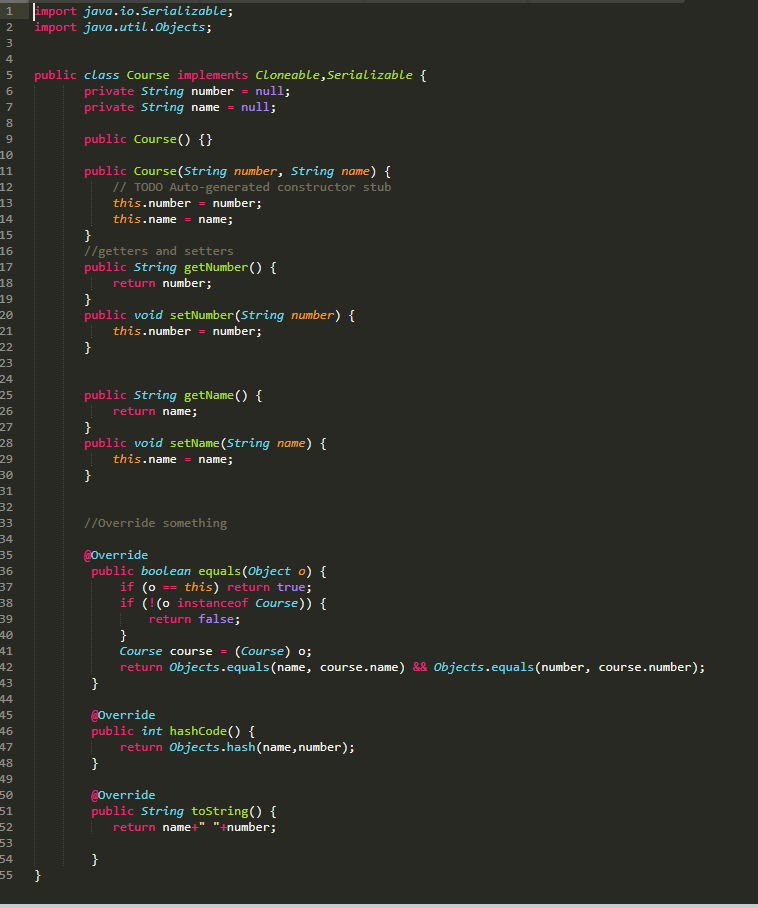Click the java.util.Objects import text

[x=148, y=27]
